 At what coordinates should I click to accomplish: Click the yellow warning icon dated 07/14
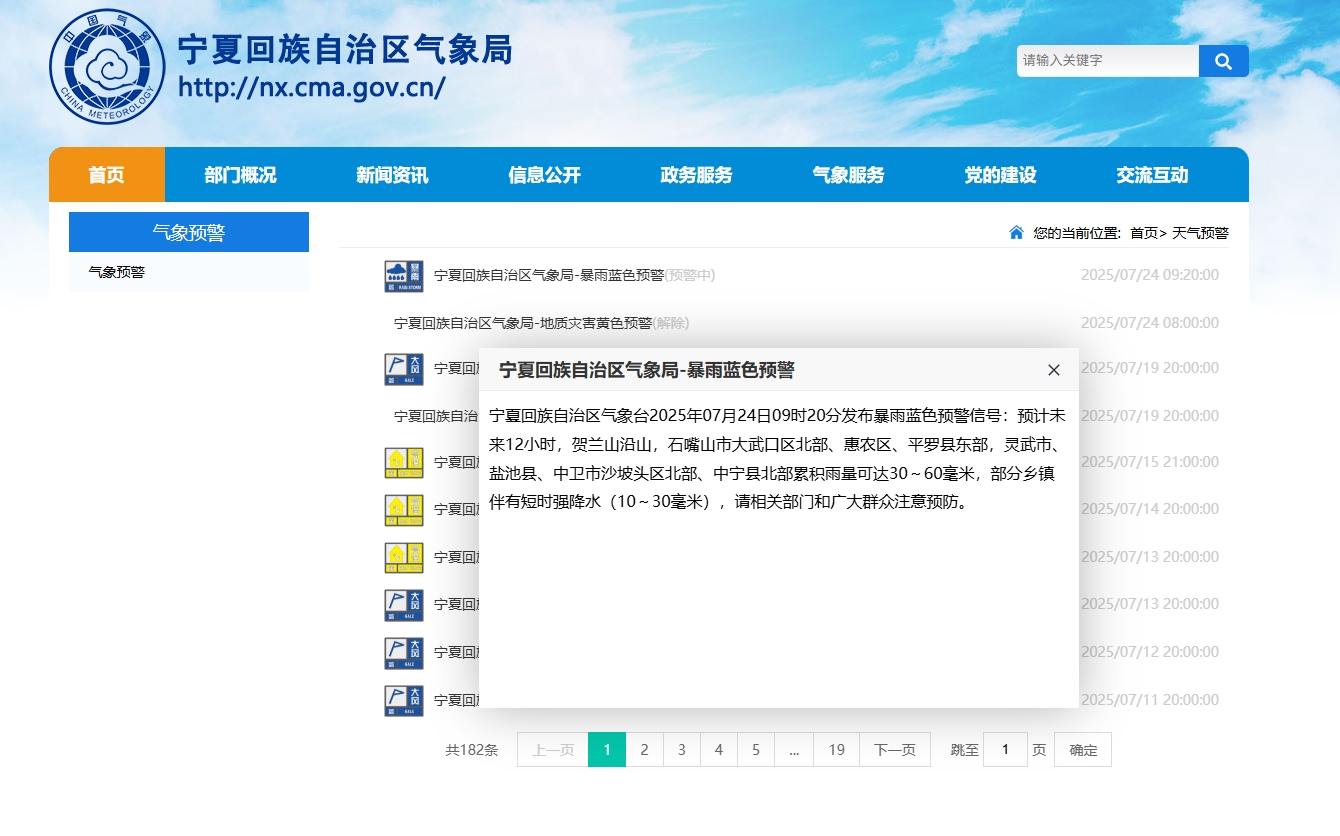pyautogui.click(x=404, y=510)
